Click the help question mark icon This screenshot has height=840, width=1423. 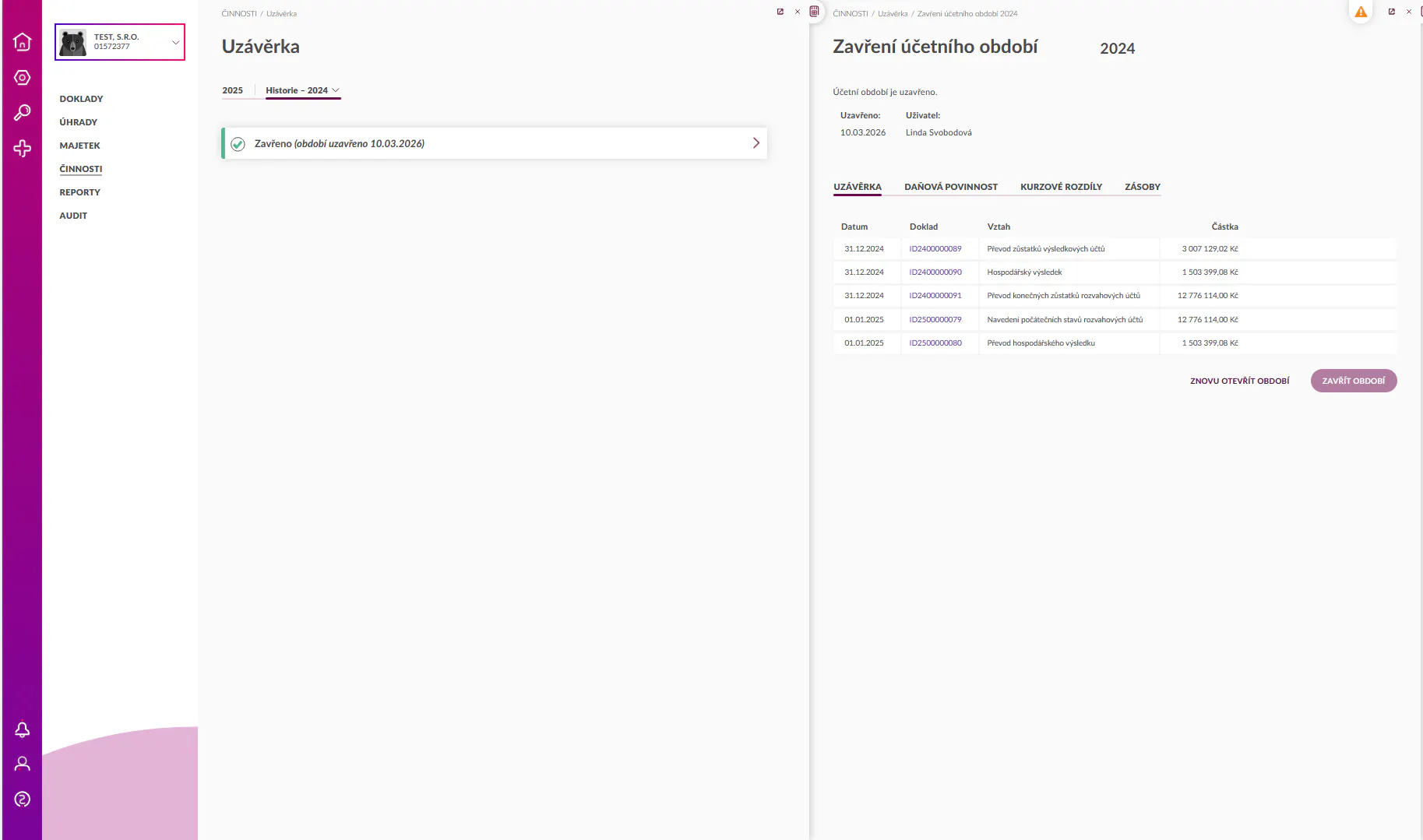coord(23,800)
